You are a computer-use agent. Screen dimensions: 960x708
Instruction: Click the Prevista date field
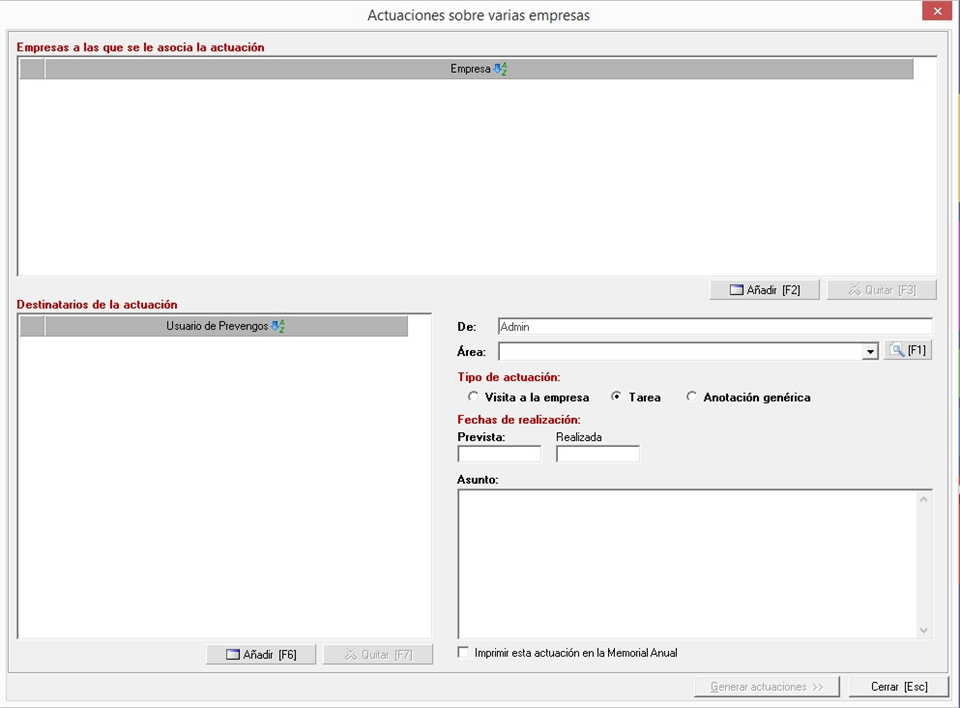(x=499, y=454)
